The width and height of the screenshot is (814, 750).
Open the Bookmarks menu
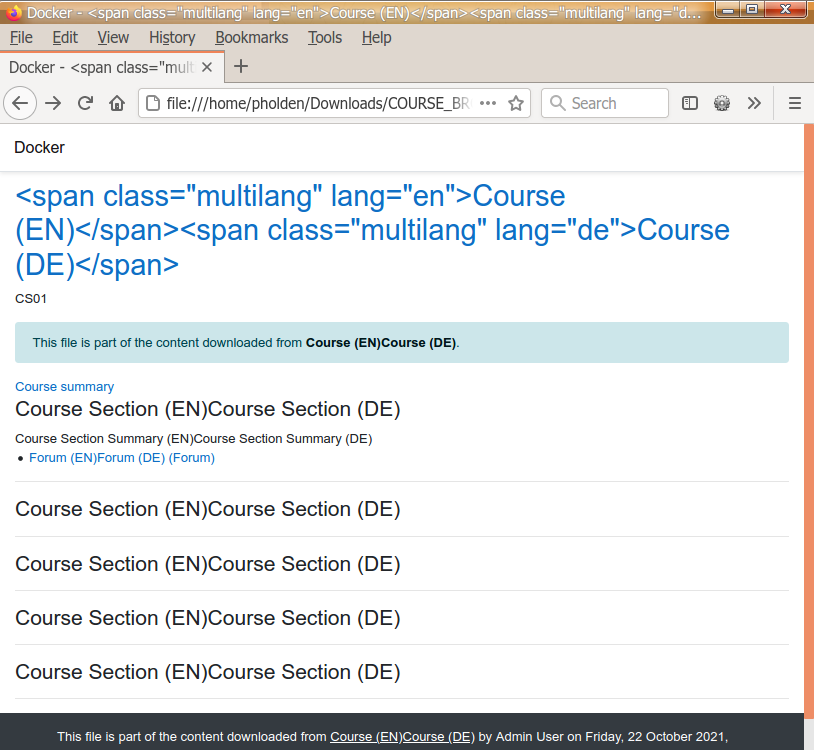252,37
